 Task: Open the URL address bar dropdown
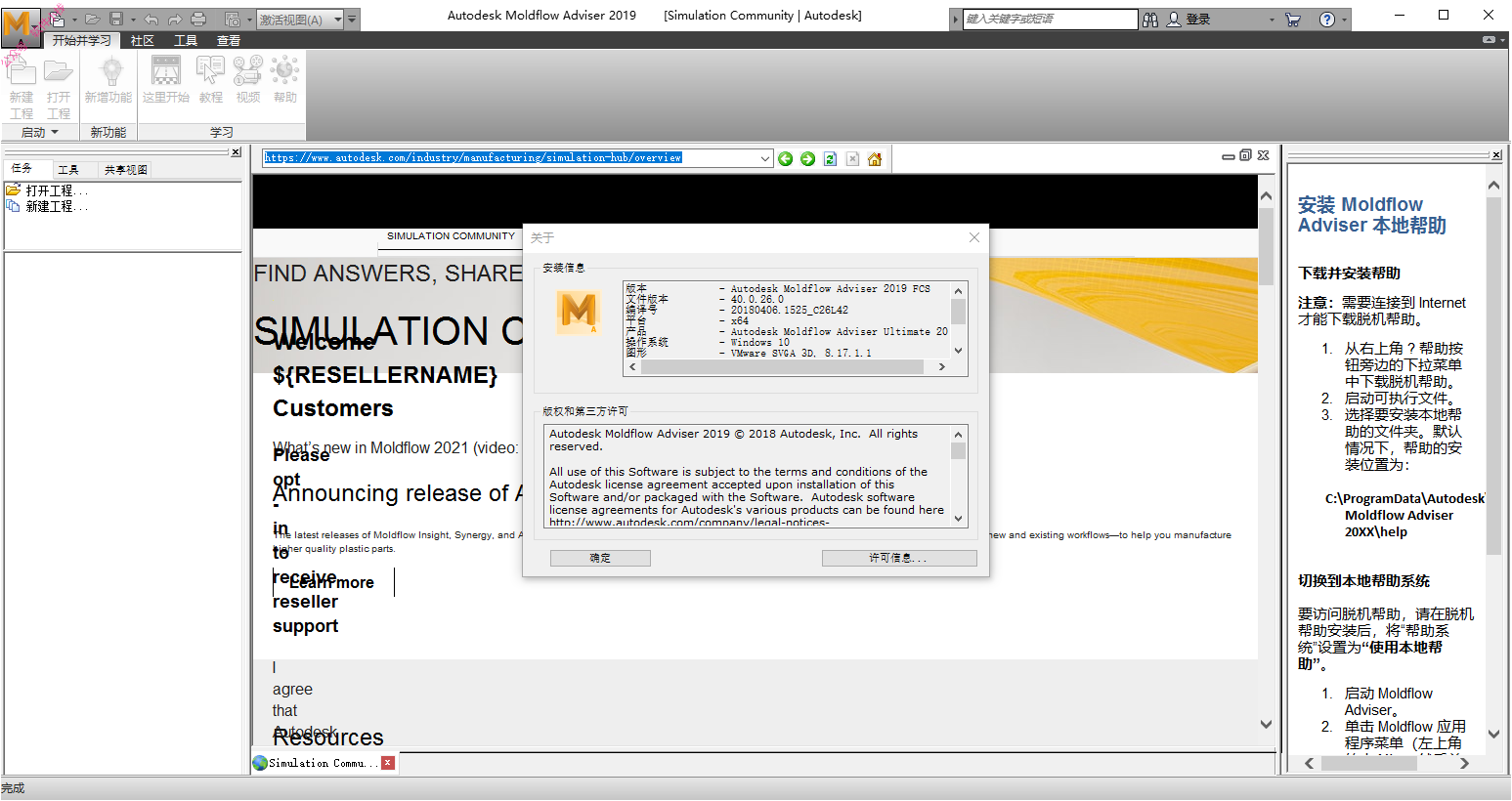tap(765, 158)
